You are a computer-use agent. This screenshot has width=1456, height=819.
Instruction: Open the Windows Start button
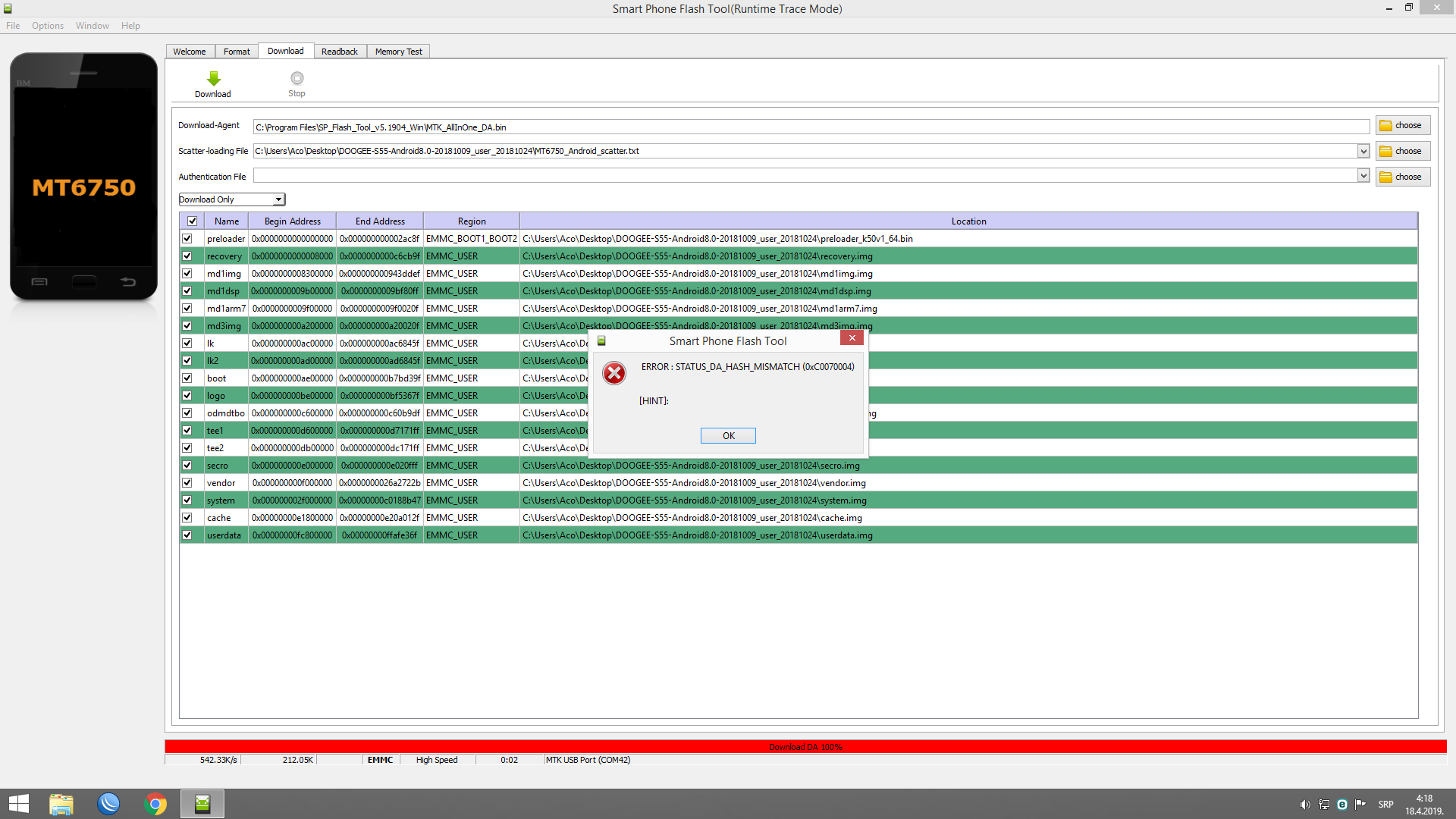[19, 804]
